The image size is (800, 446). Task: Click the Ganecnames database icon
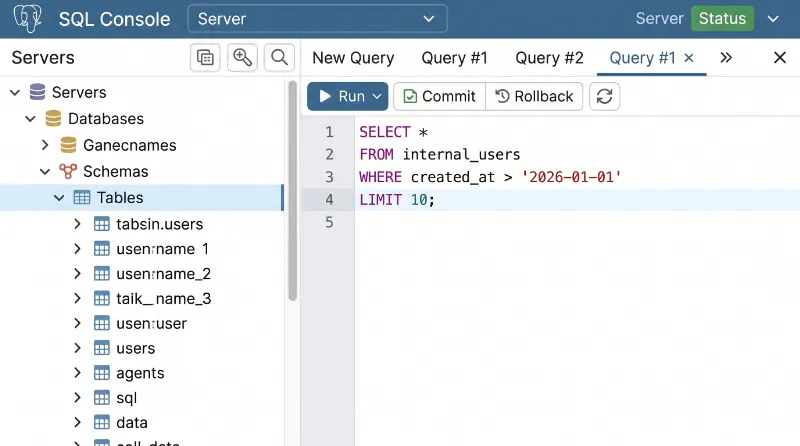[68, 145]
